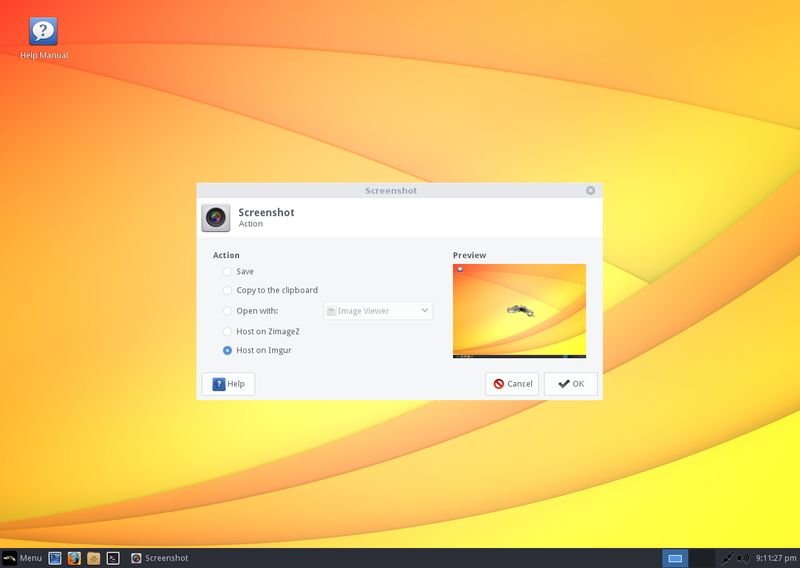Choose Copy to the clipboard option
Image resolution: width=800 pixels, height=568 pixels.
[x=228, y=290]
